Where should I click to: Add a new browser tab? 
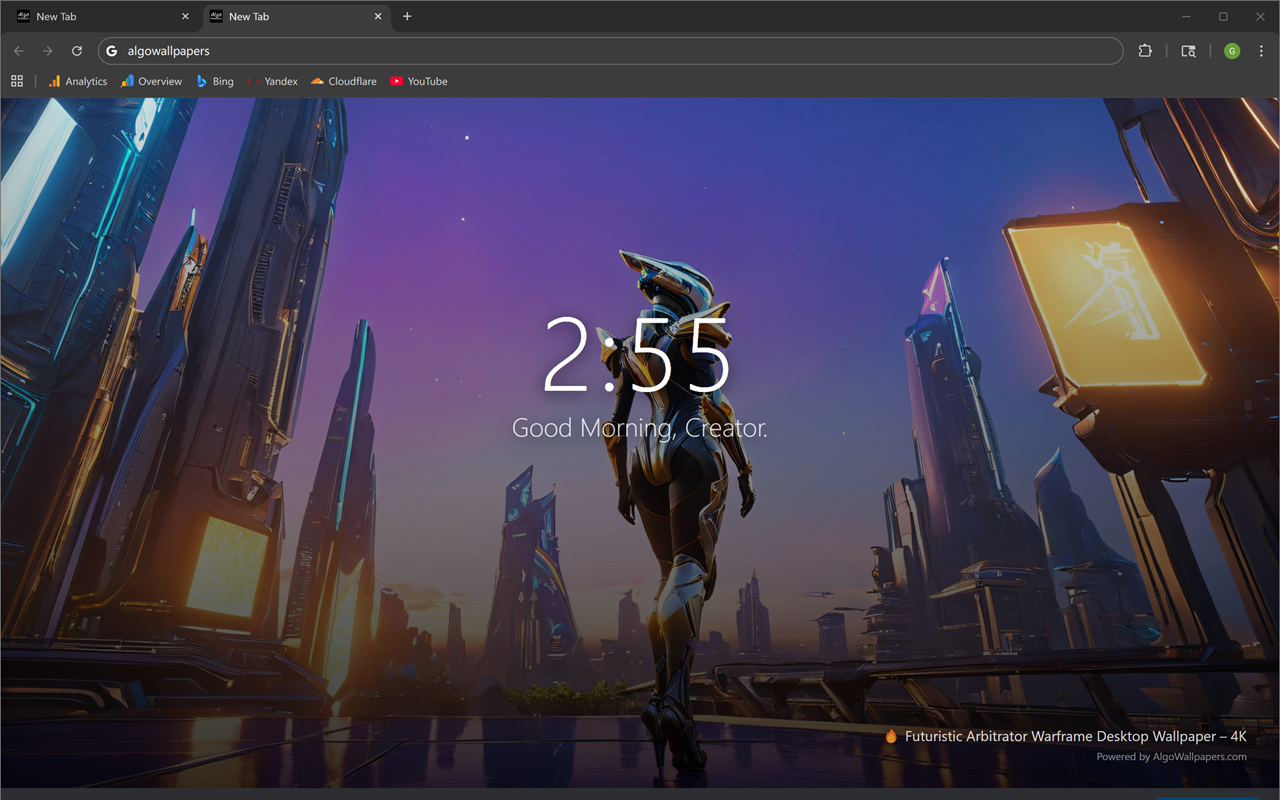(x=407, y=17)
